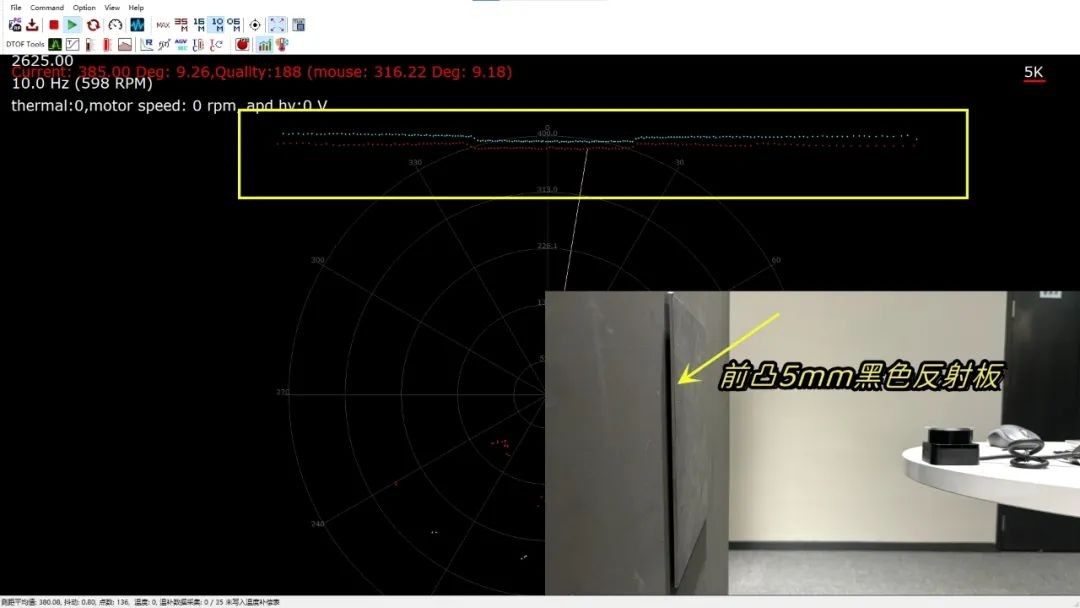Click the '10.0 Hz (598 RPM)' readout
Viewport: 1080px width, 608px height.
(82, 83)
